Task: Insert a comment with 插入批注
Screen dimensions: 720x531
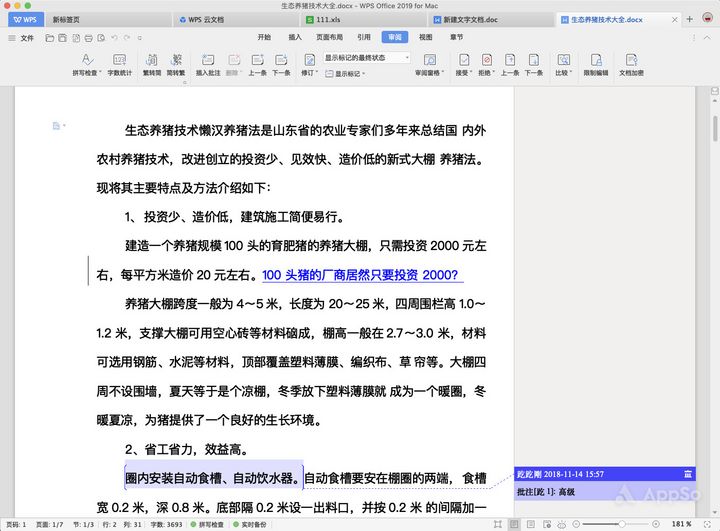Action: (x=208, y=60)
